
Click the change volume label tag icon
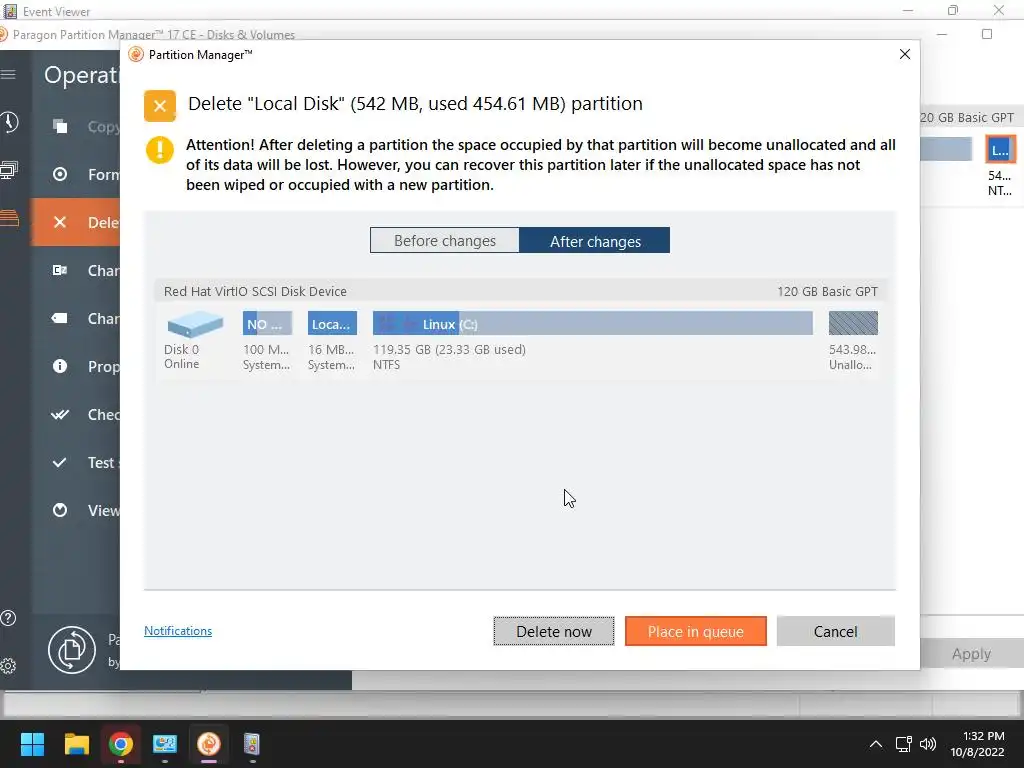(60, 318)
